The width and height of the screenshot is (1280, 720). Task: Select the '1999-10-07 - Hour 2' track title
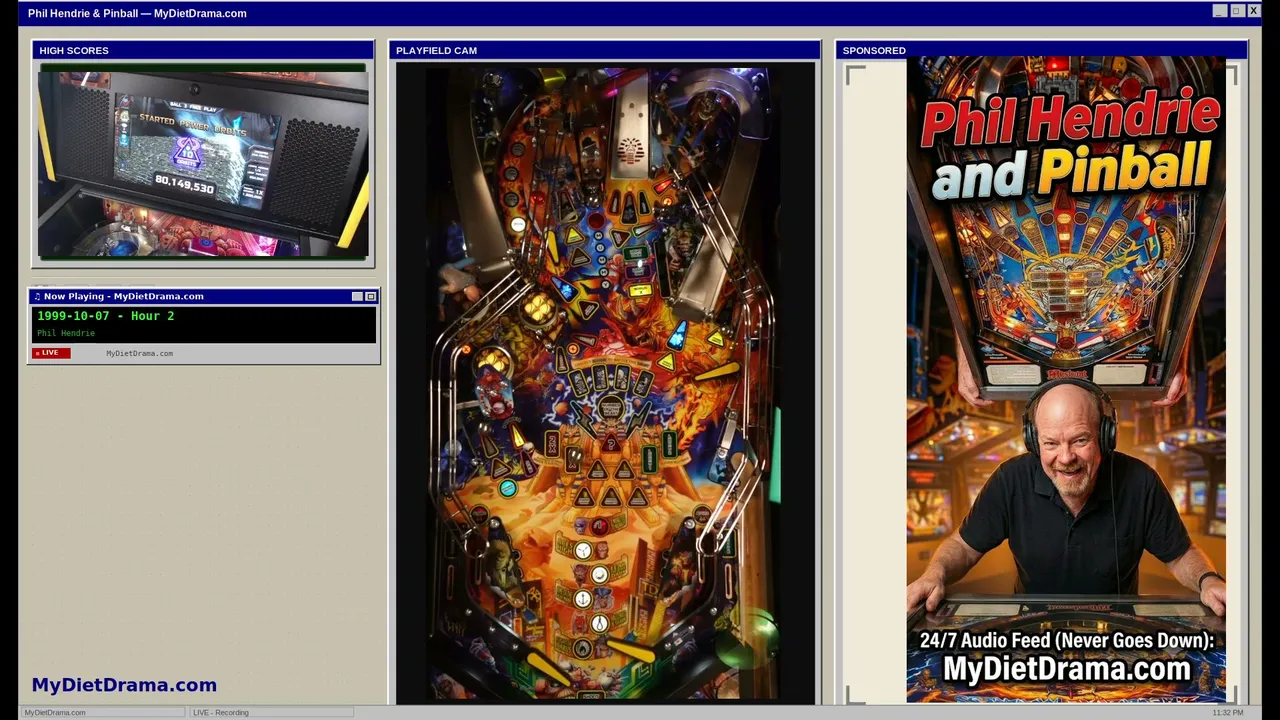click(x=106, y=316)
